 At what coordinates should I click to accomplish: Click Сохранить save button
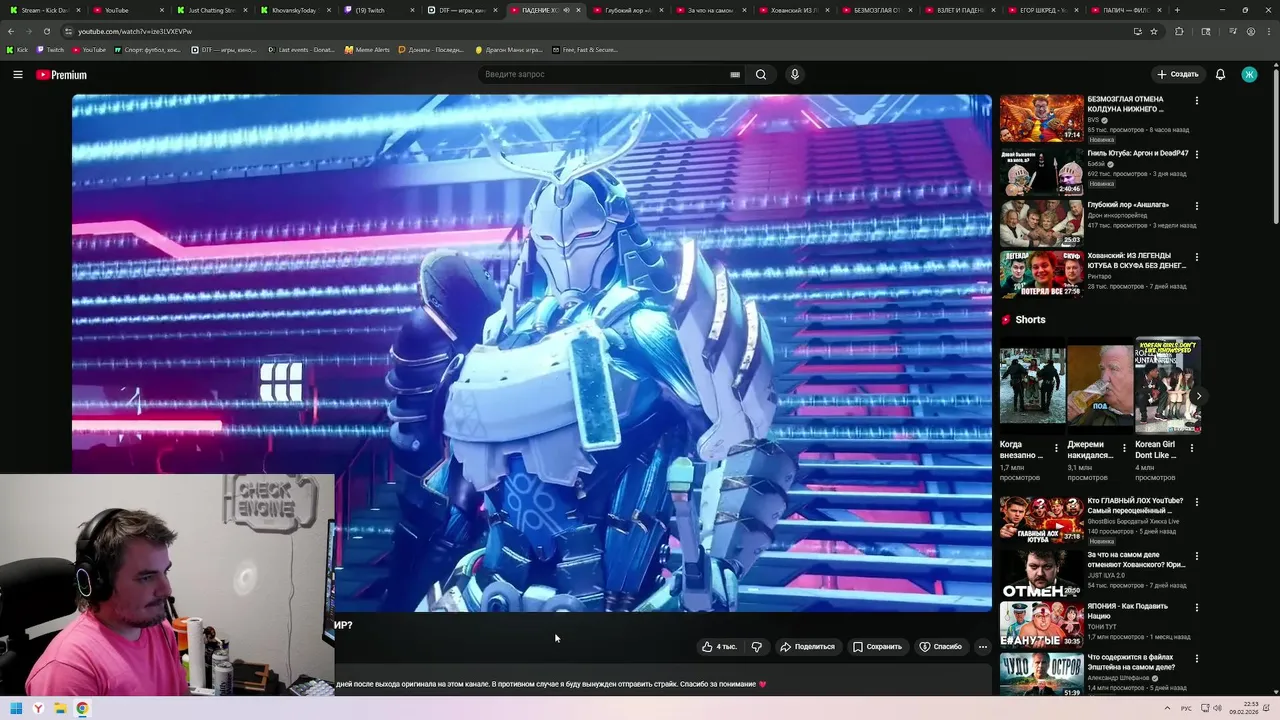[877, 647]
